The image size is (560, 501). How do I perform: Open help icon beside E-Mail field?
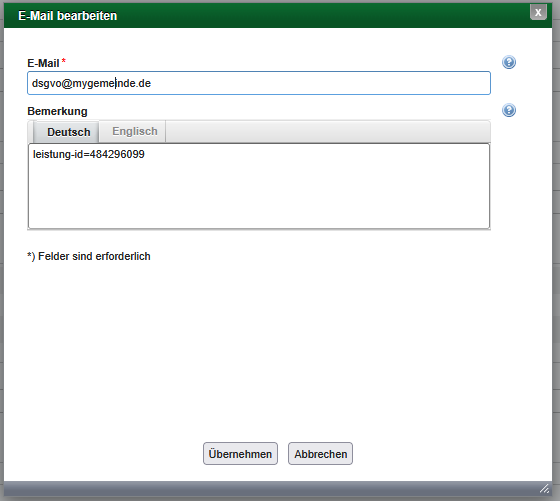509,62
